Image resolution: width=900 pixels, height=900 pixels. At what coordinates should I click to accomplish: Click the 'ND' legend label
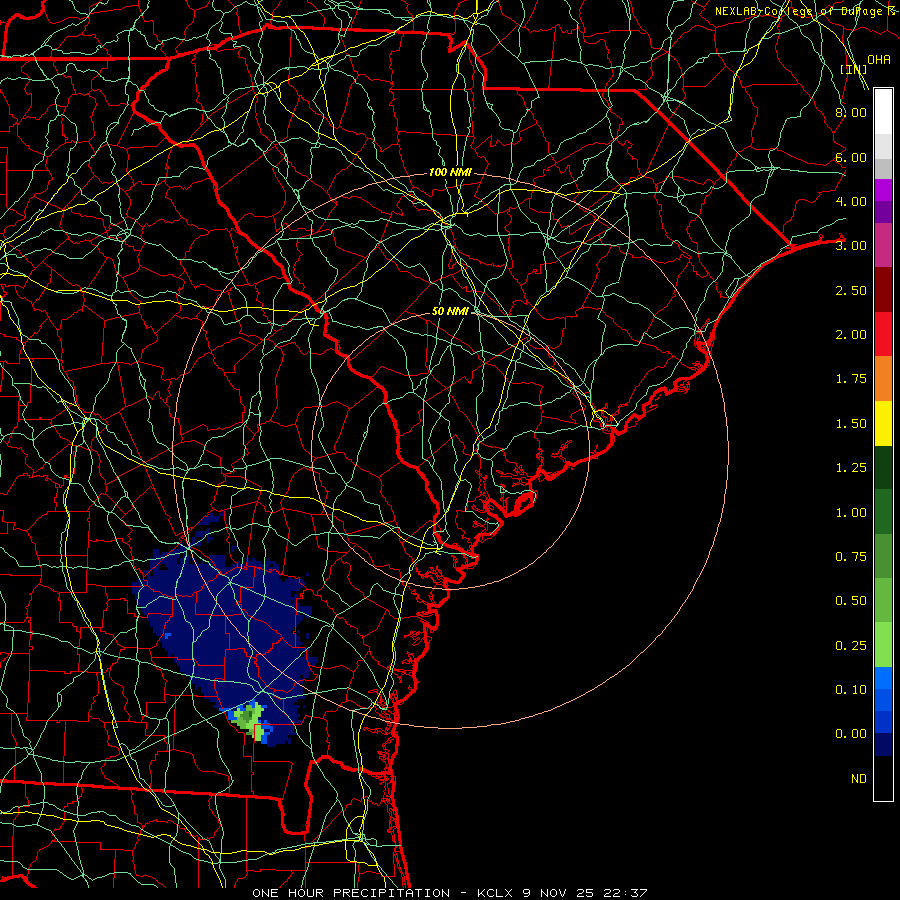click(859, 779)
